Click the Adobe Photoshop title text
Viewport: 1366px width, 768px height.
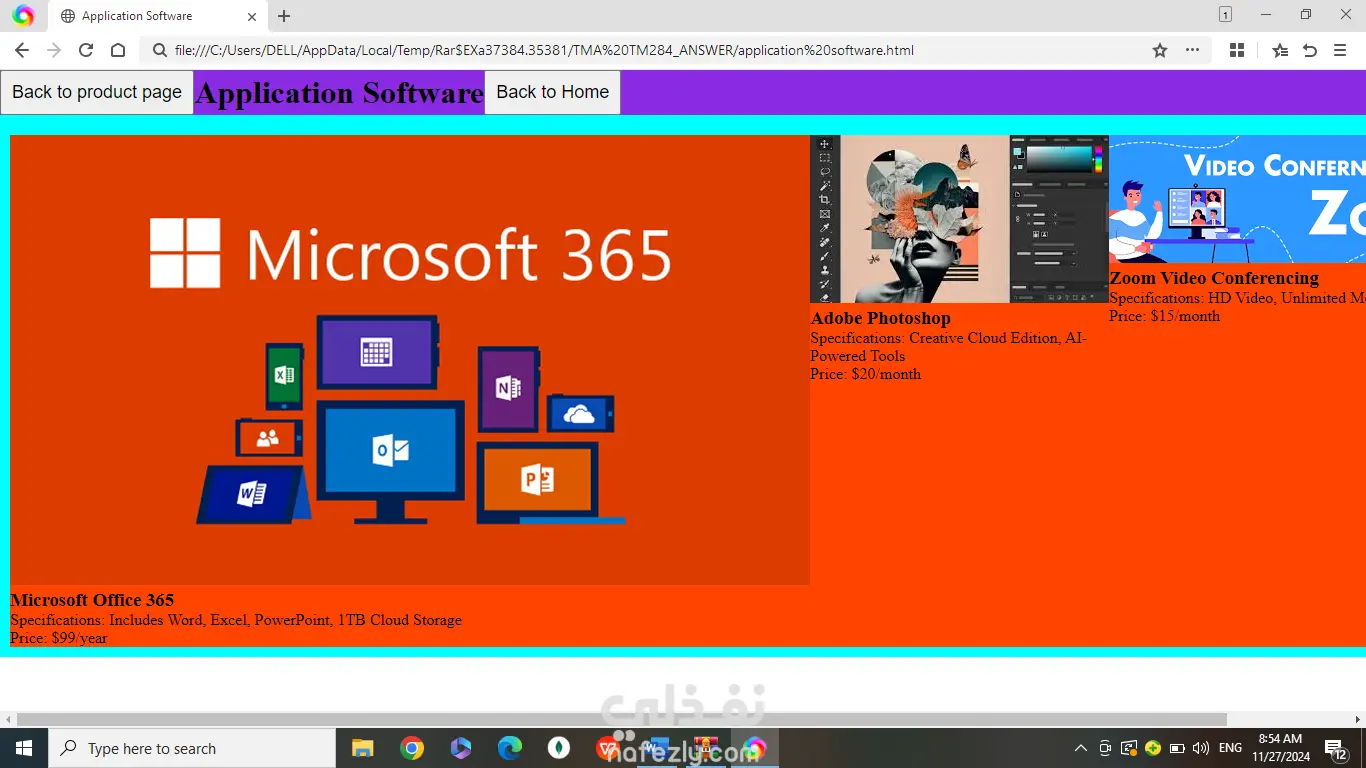pyautogui.click(x=880, y=318)
